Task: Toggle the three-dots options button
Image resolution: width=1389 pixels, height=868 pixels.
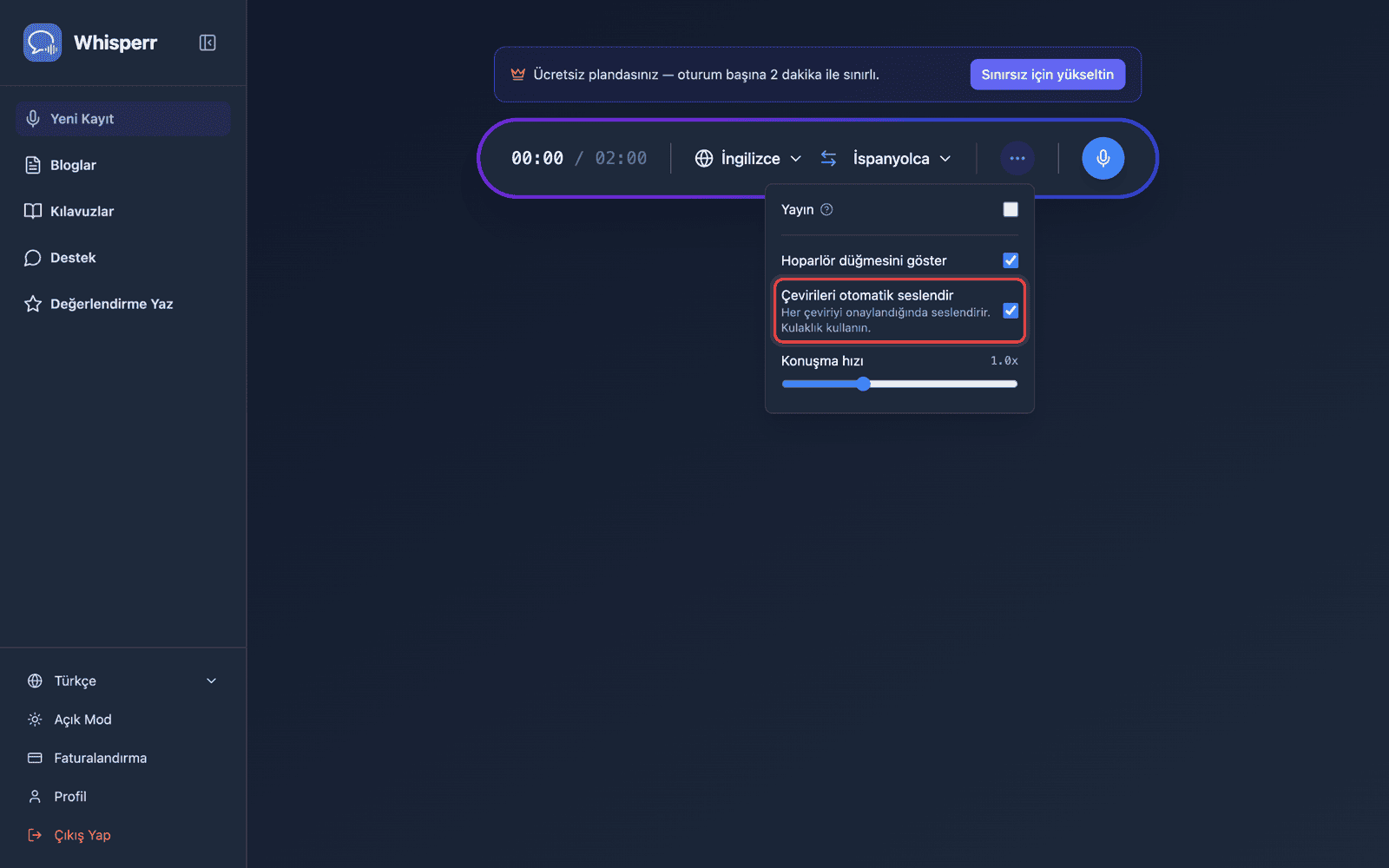Action: 1017,159
